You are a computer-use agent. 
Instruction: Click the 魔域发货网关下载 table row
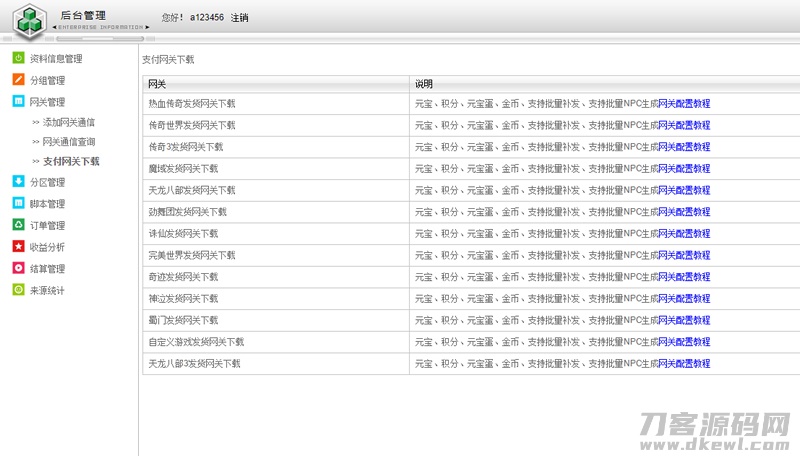[183, 169]
